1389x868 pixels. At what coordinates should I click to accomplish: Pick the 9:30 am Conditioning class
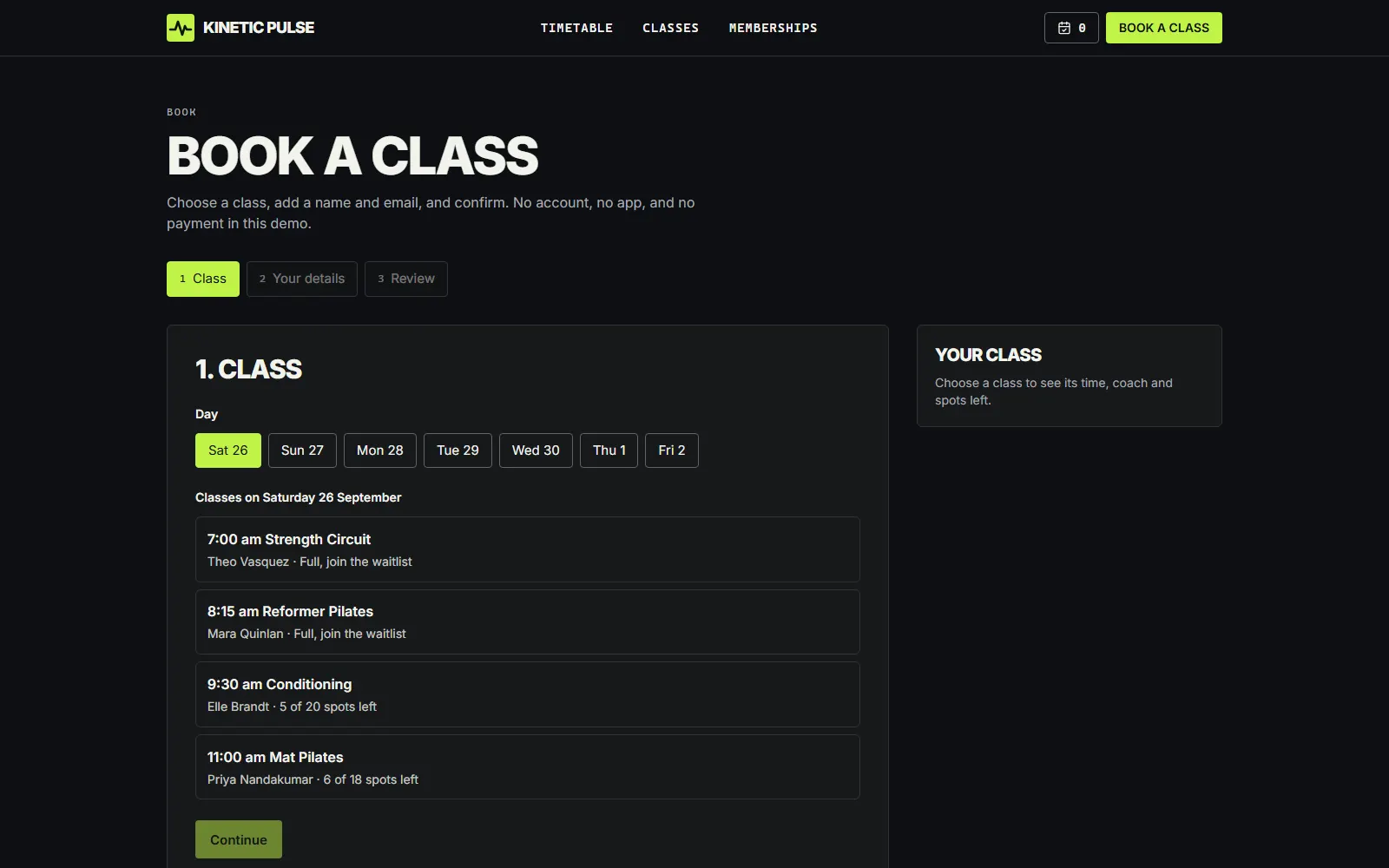coord(528,694)
